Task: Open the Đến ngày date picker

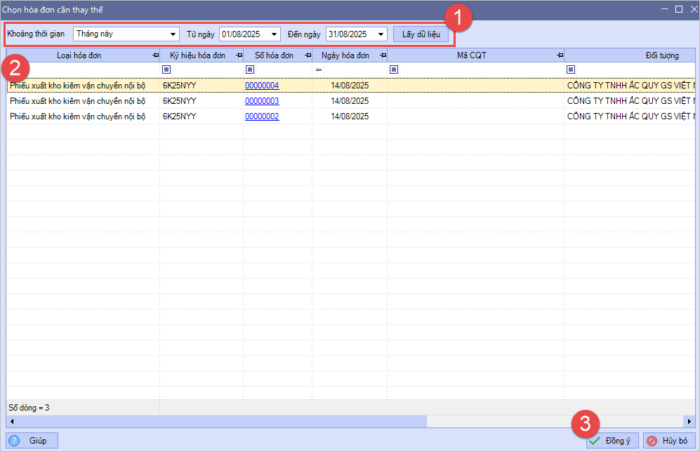Action: tap(380, 34)
